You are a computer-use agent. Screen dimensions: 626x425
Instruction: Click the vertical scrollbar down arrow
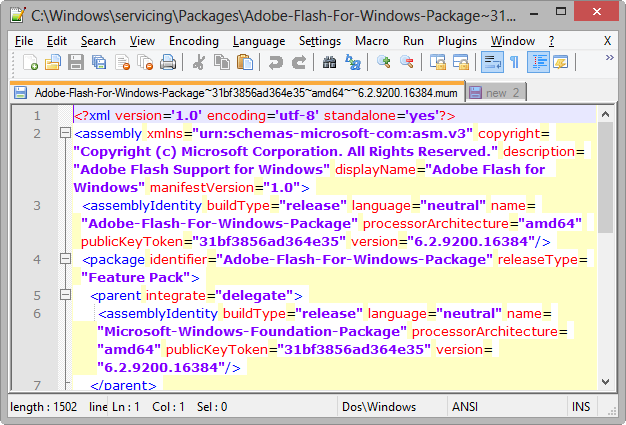(x=605, y=382)
